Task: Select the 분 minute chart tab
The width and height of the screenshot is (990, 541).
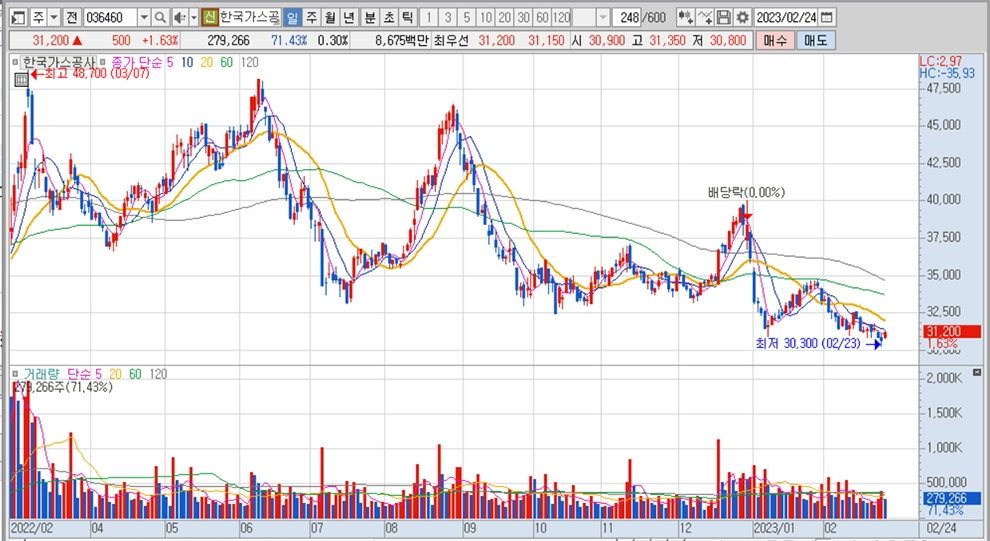Action: pyautogui.click(x=370, y=18)
